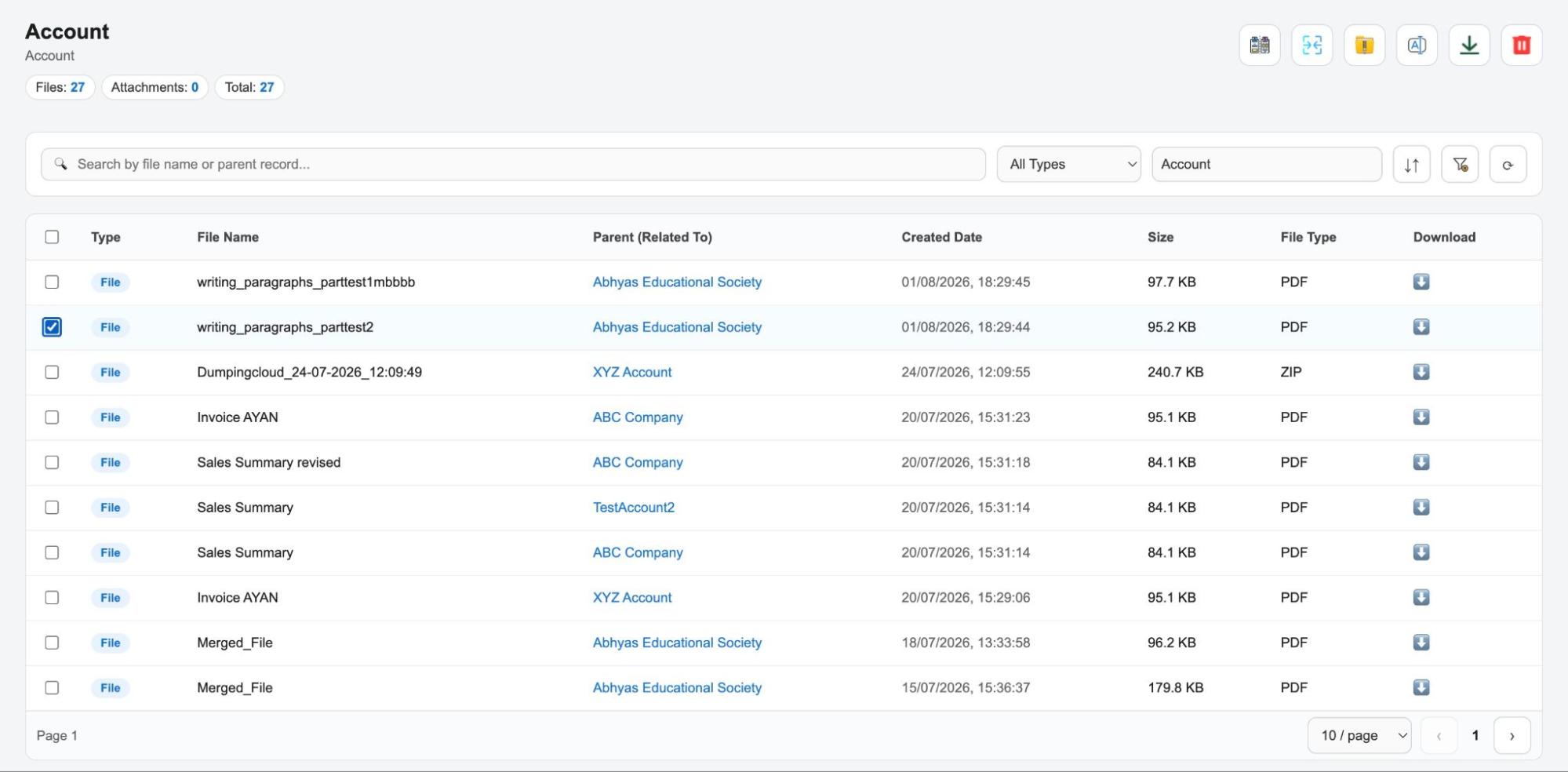Check Sales Summary 15:31:14 ABC Company row checkbox
Viewport: 1568px width, 772px height.
(52, 552)
